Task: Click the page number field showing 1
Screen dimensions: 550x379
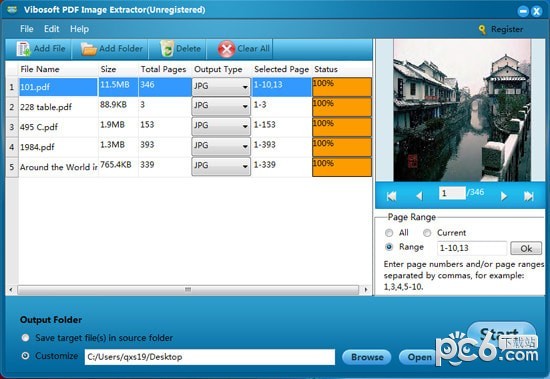Action: 452,193
